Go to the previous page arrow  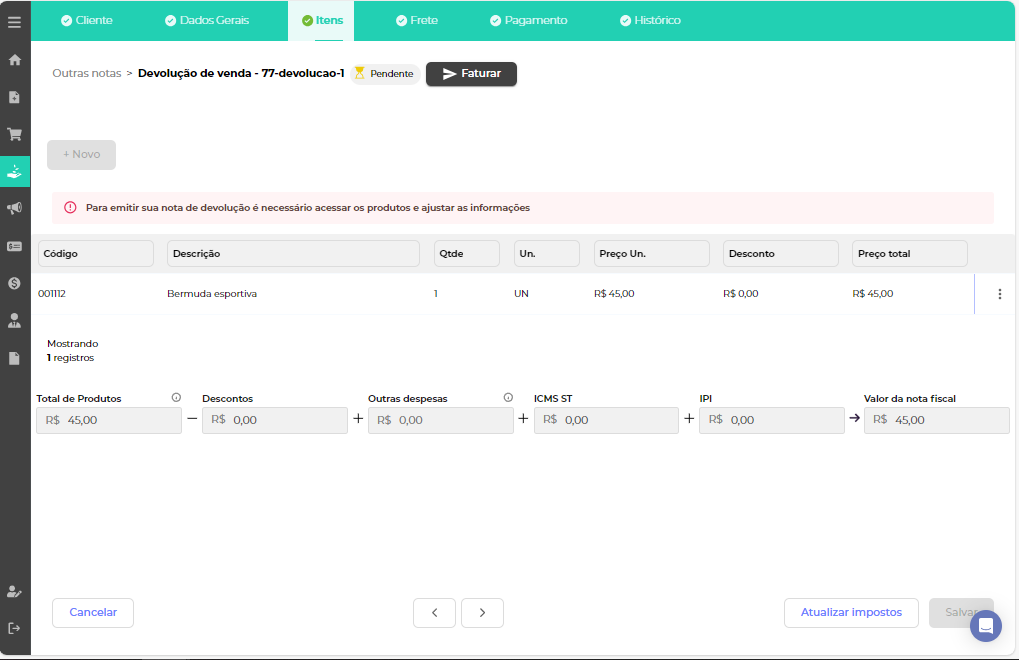point(434,613)
